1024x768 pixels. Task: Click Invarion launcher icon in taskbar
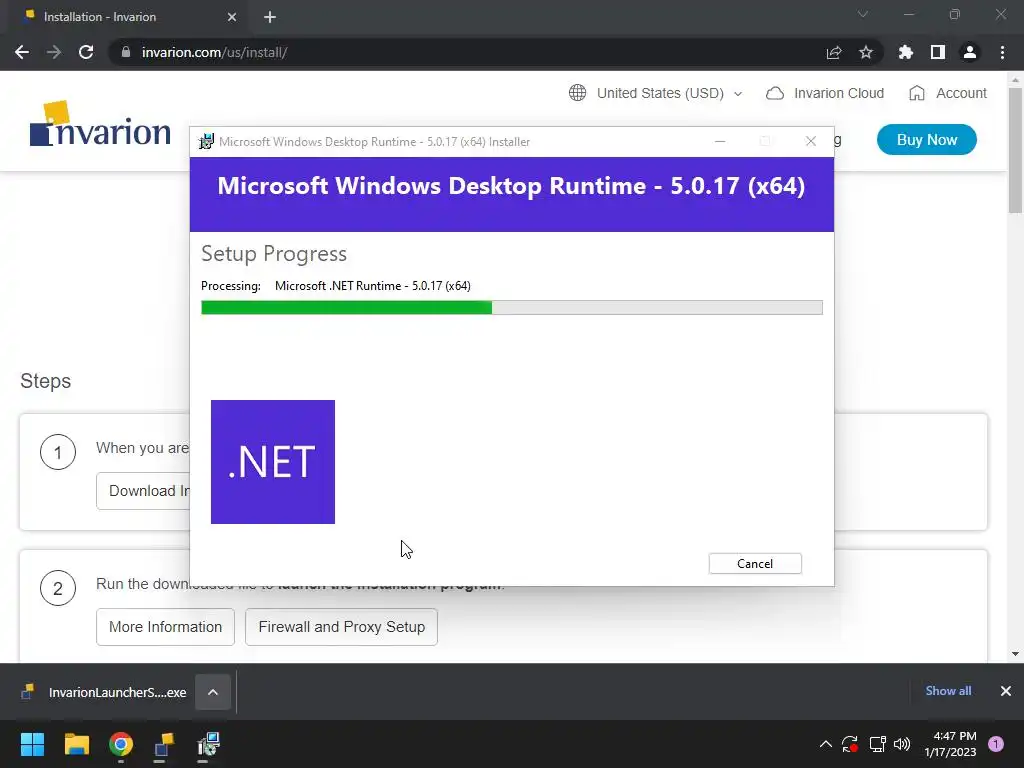(x=164, y=744)
